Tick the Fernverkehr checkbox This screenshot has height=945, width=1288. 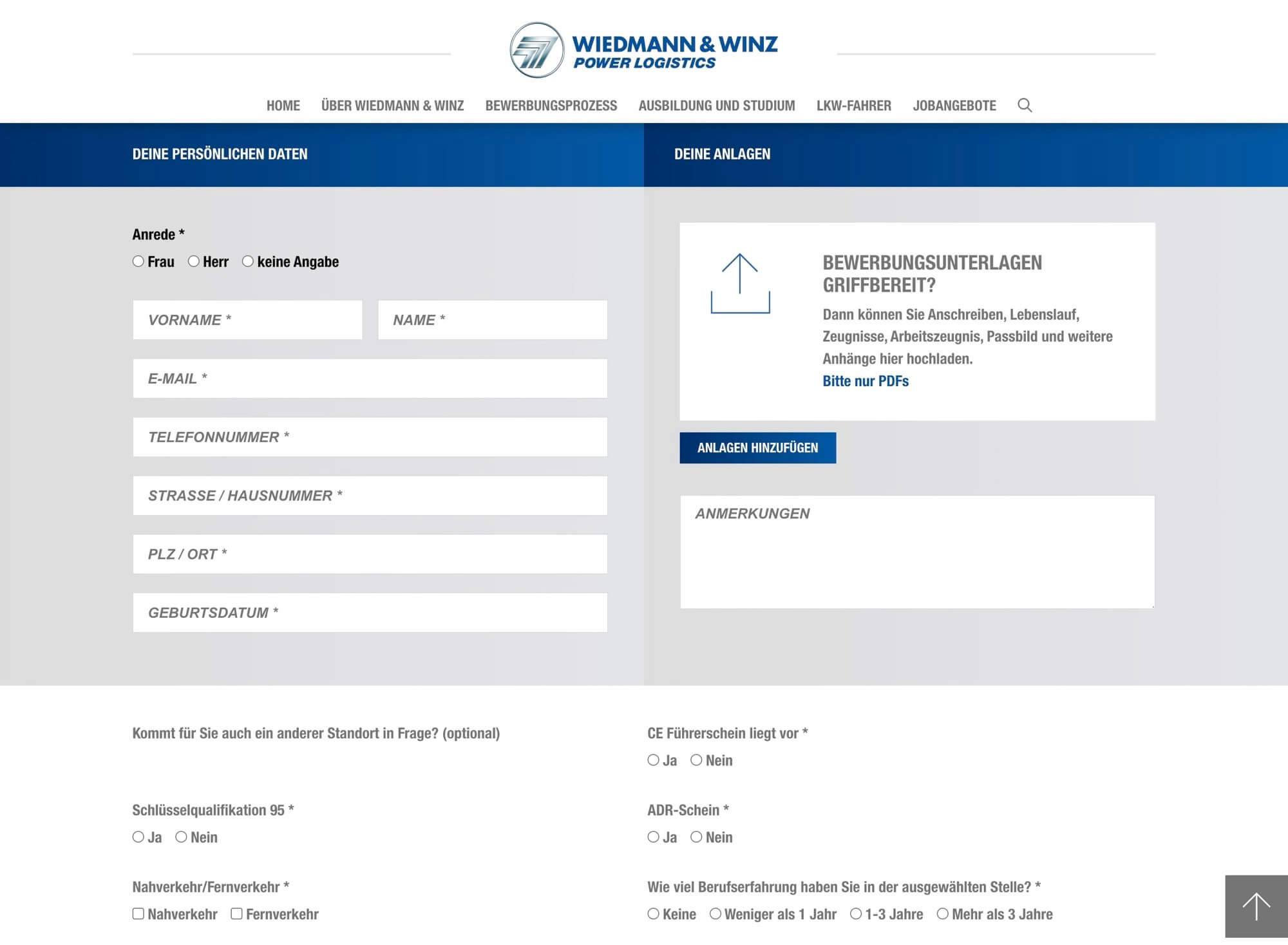[x=237, y=914]
